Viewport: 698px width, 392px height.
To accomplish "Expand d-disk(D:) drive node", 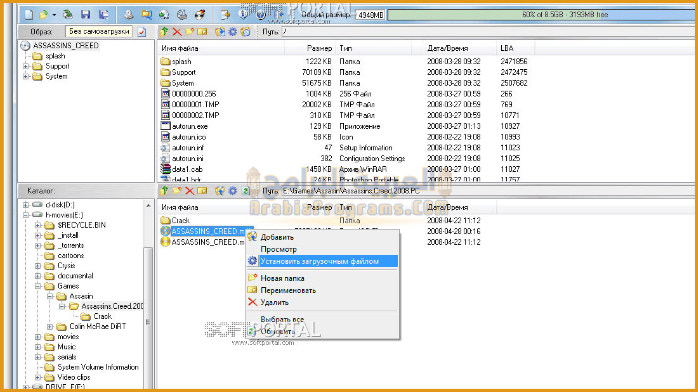I will pyautogui.click(x=26, y=205).
